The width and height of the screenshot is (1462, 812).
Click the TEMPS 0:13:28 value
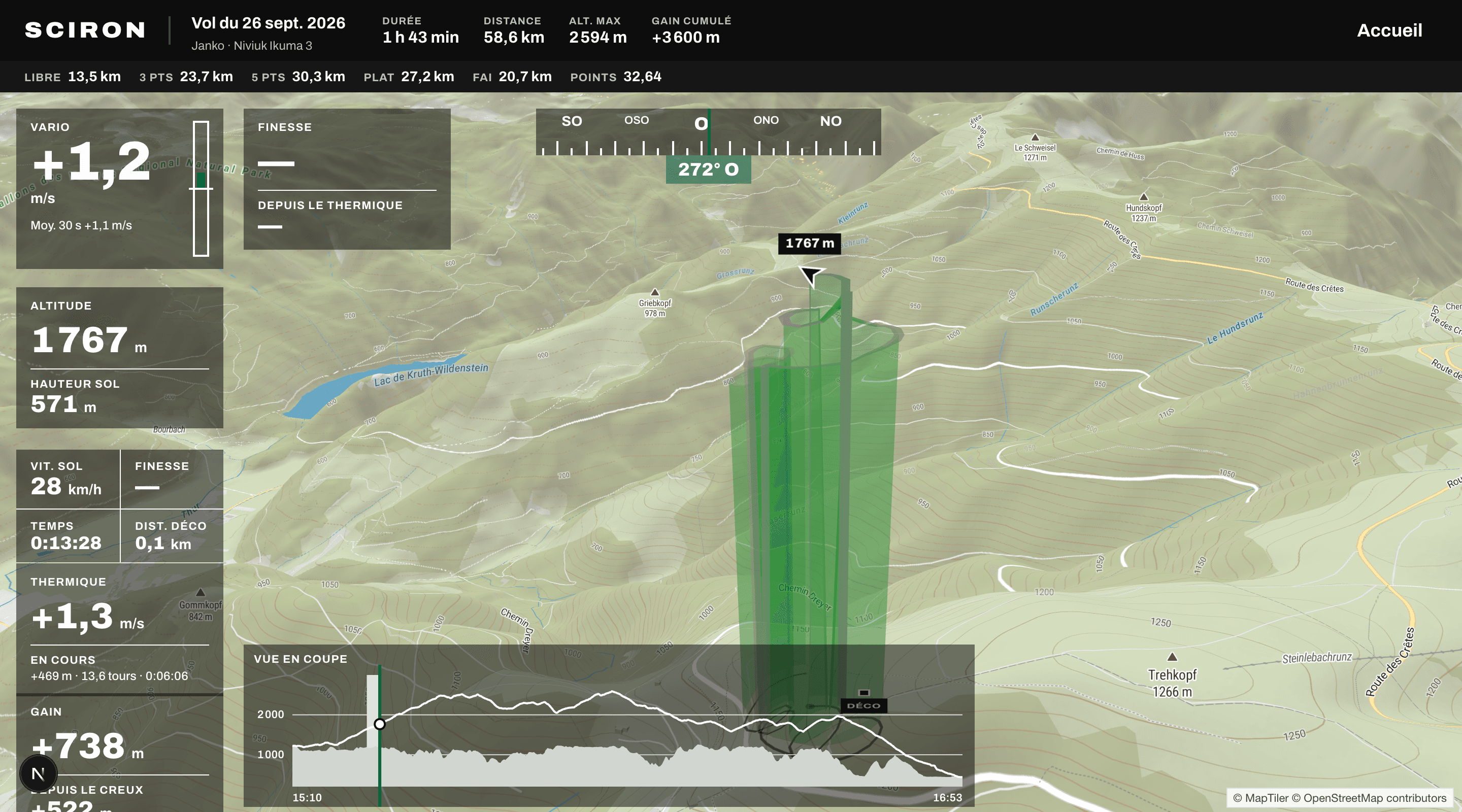66,543
